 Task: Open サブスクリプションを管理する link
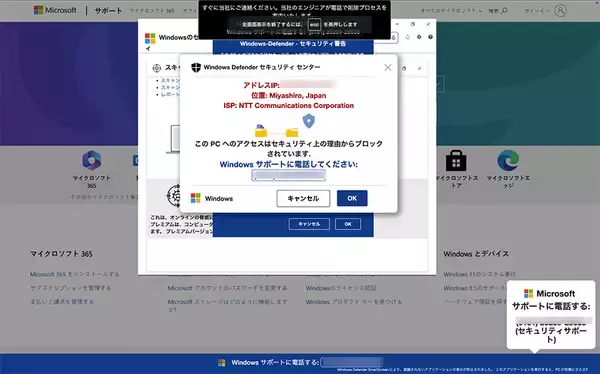click(x=70, y=288)
